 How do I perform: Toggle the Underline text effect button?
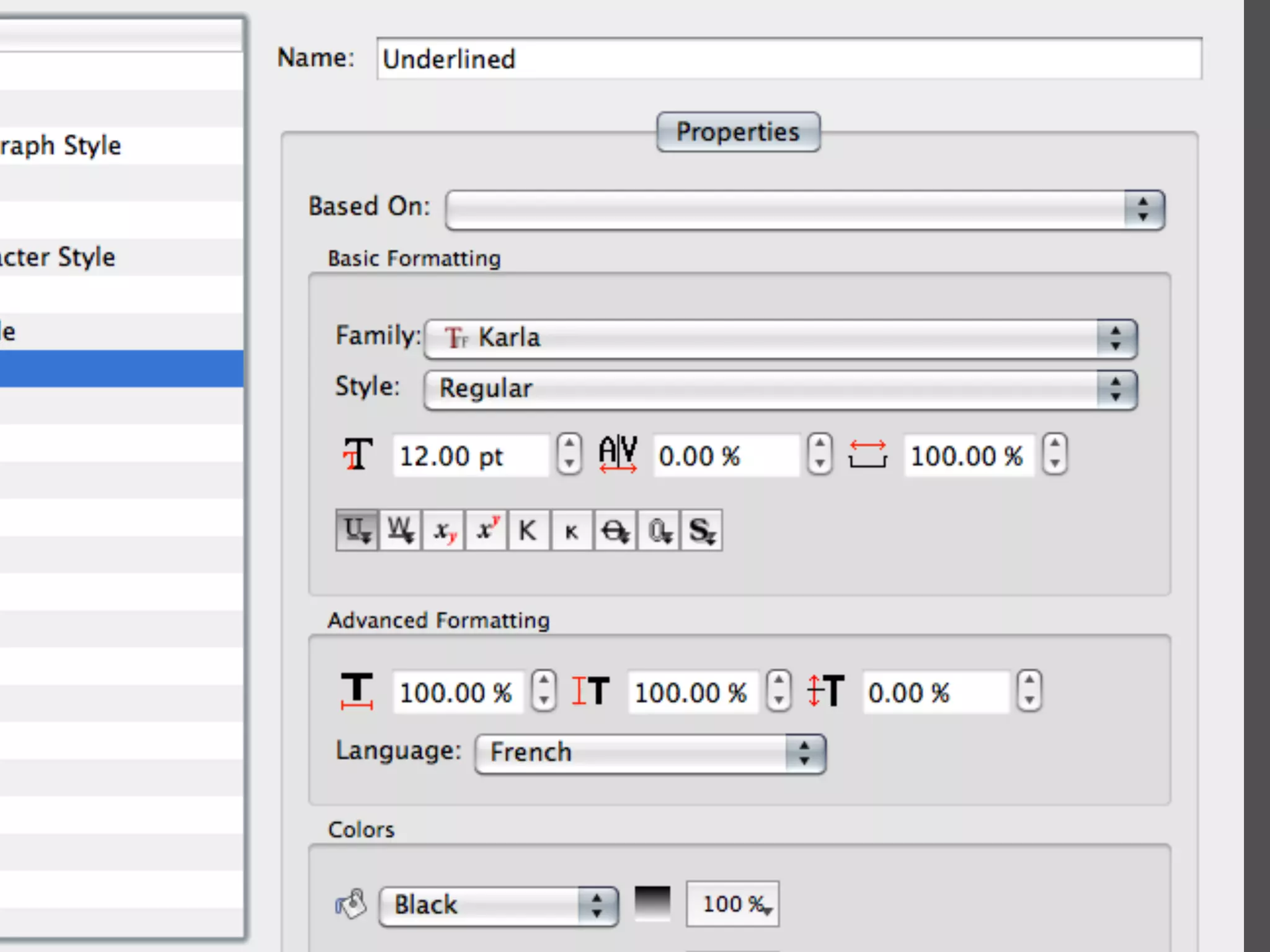[x=357, y=531]
